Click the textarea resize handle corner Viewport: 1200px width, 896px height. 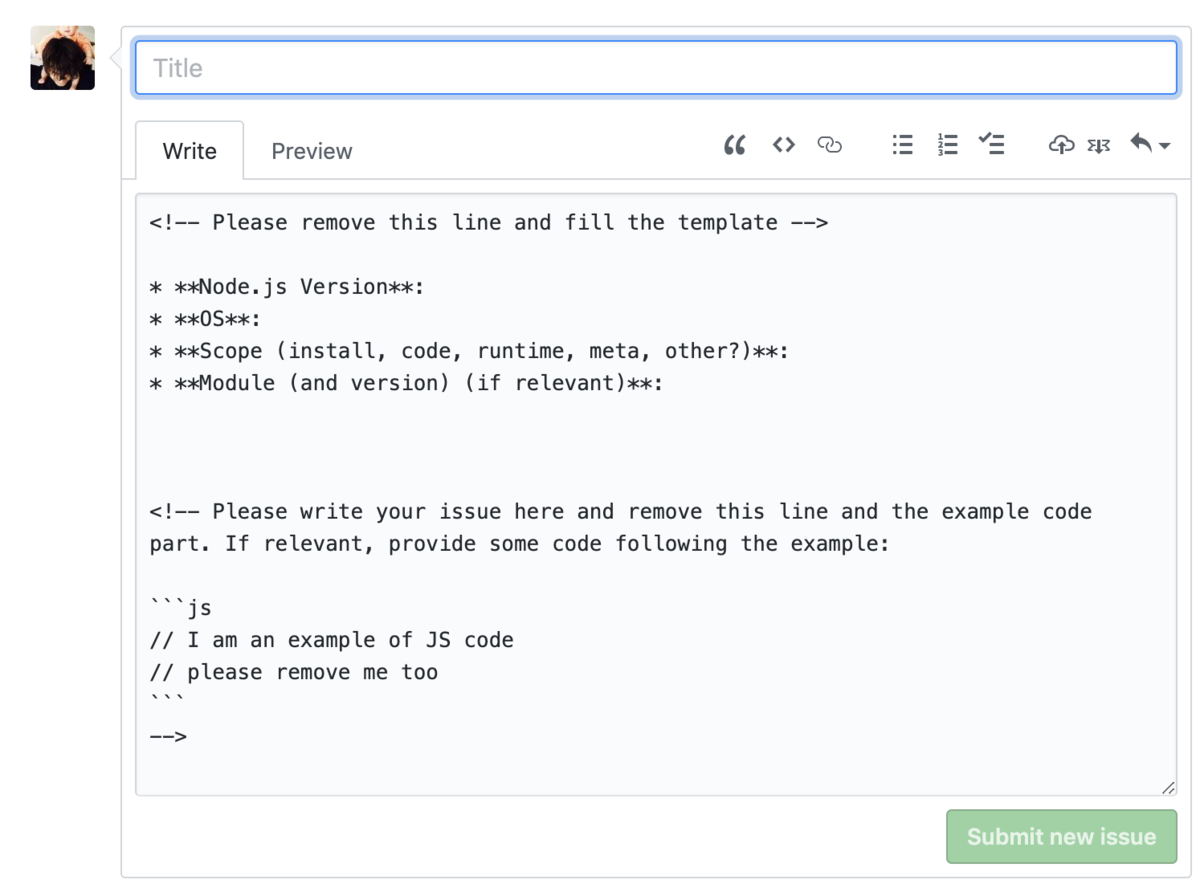pos(1168,787)
